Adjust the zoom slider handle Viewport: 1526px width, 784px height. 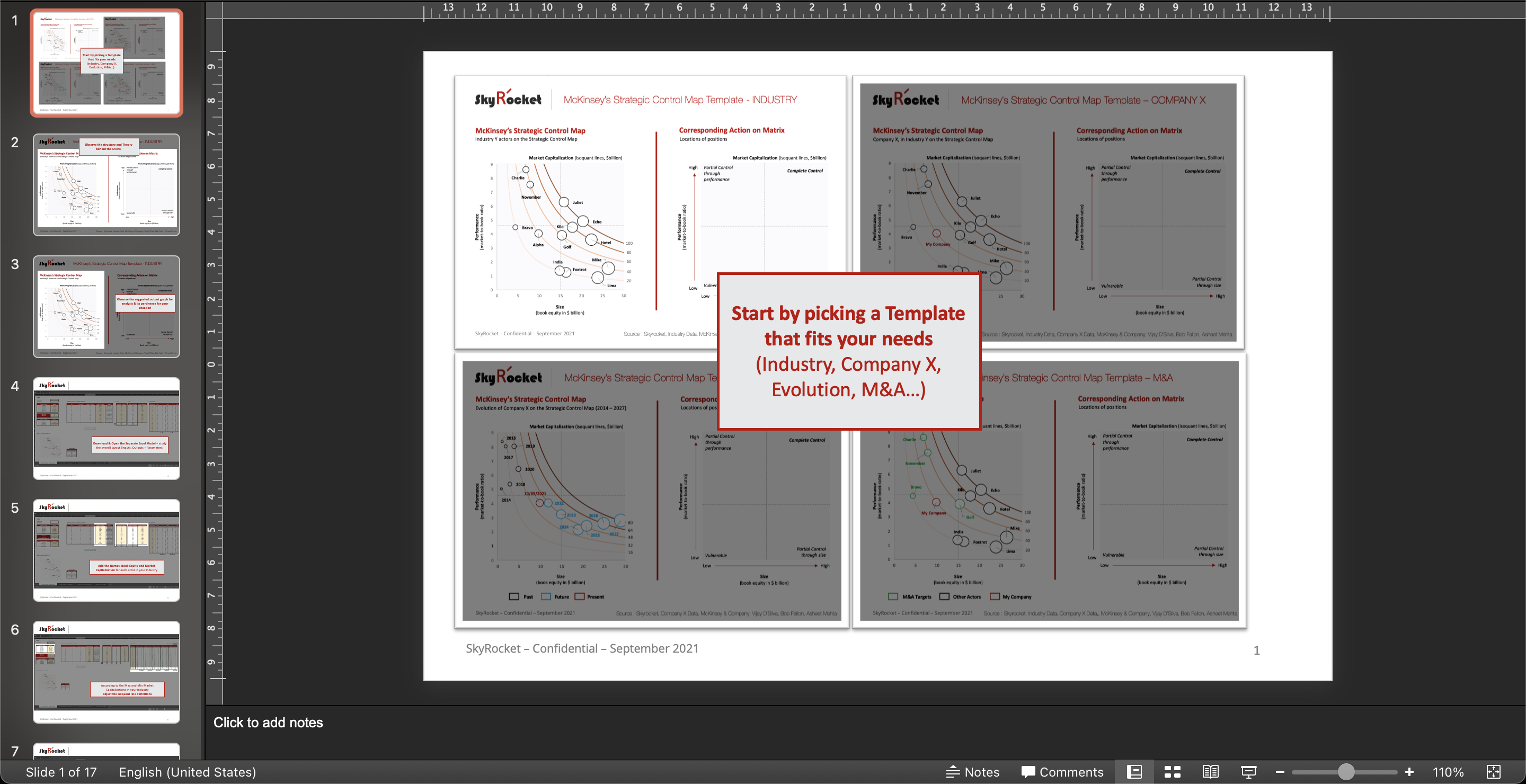(1346, 772)
